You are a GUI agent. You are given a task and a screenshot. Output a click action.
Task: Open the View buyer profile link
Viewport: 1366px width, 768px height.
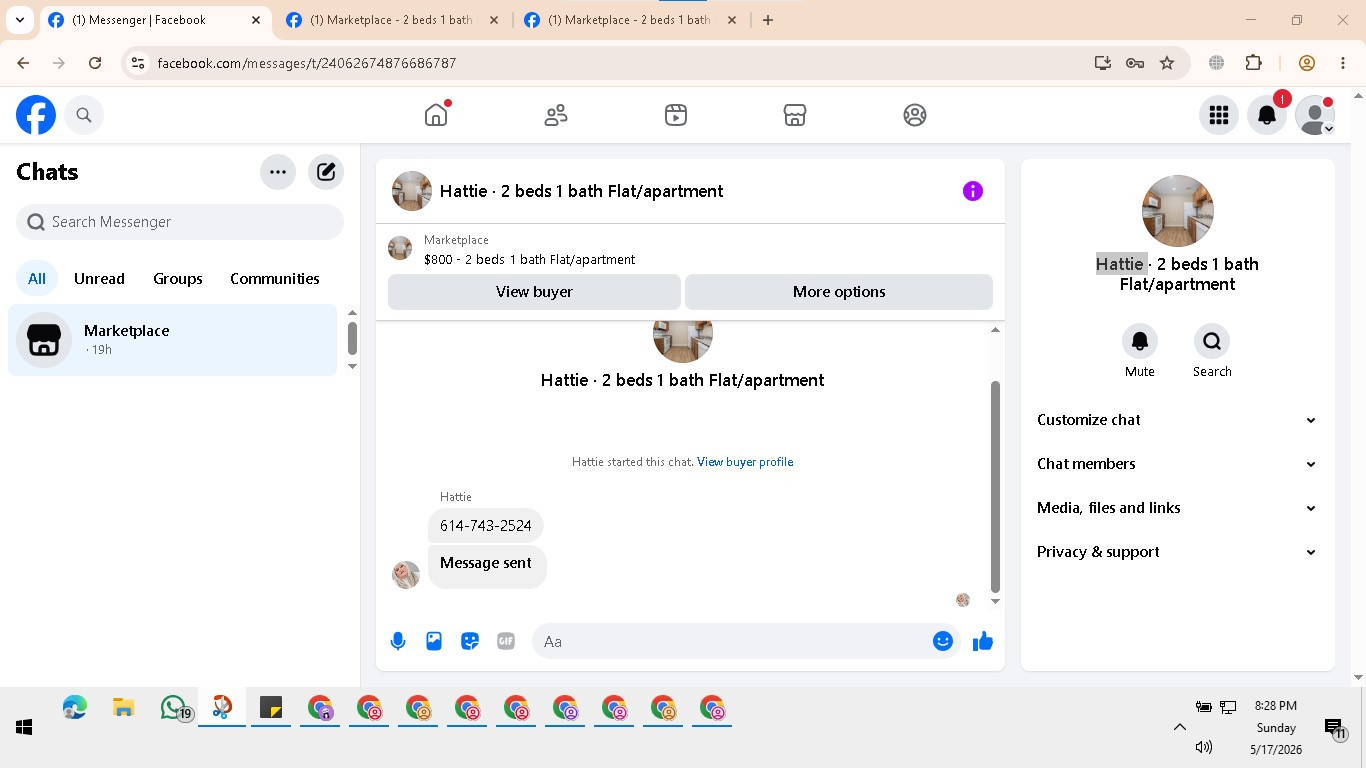click(x=745, y=462)
